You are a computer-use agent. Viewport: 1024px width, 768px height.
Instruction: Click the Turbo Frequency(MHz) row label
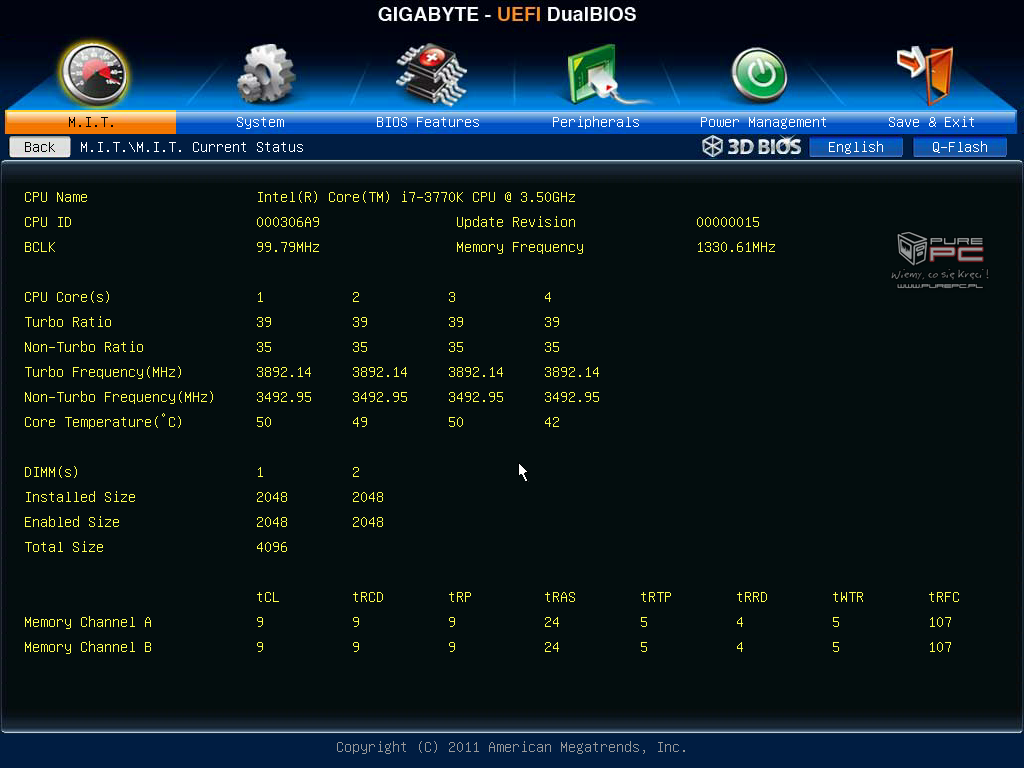(x=103, y=372)
